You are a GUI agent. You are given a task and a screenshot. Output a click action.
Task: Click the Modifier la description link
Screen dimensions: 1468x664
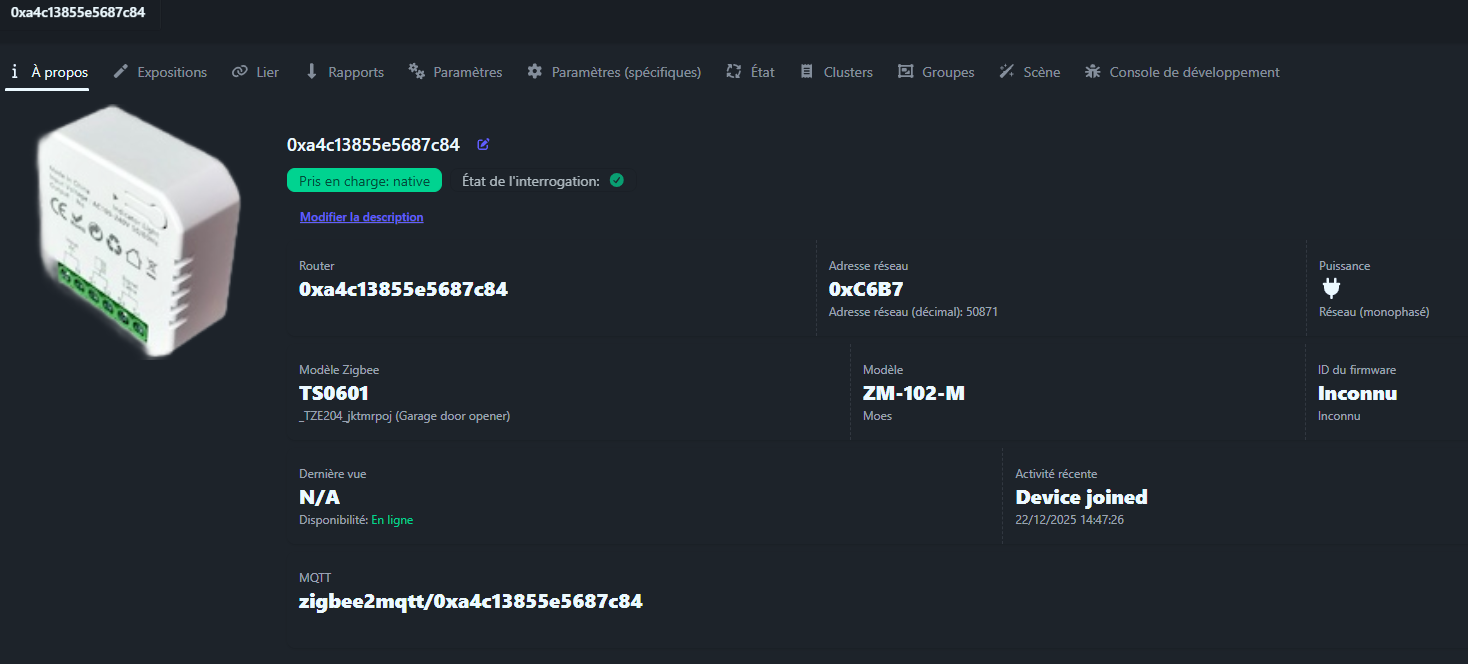click(361, 217)
